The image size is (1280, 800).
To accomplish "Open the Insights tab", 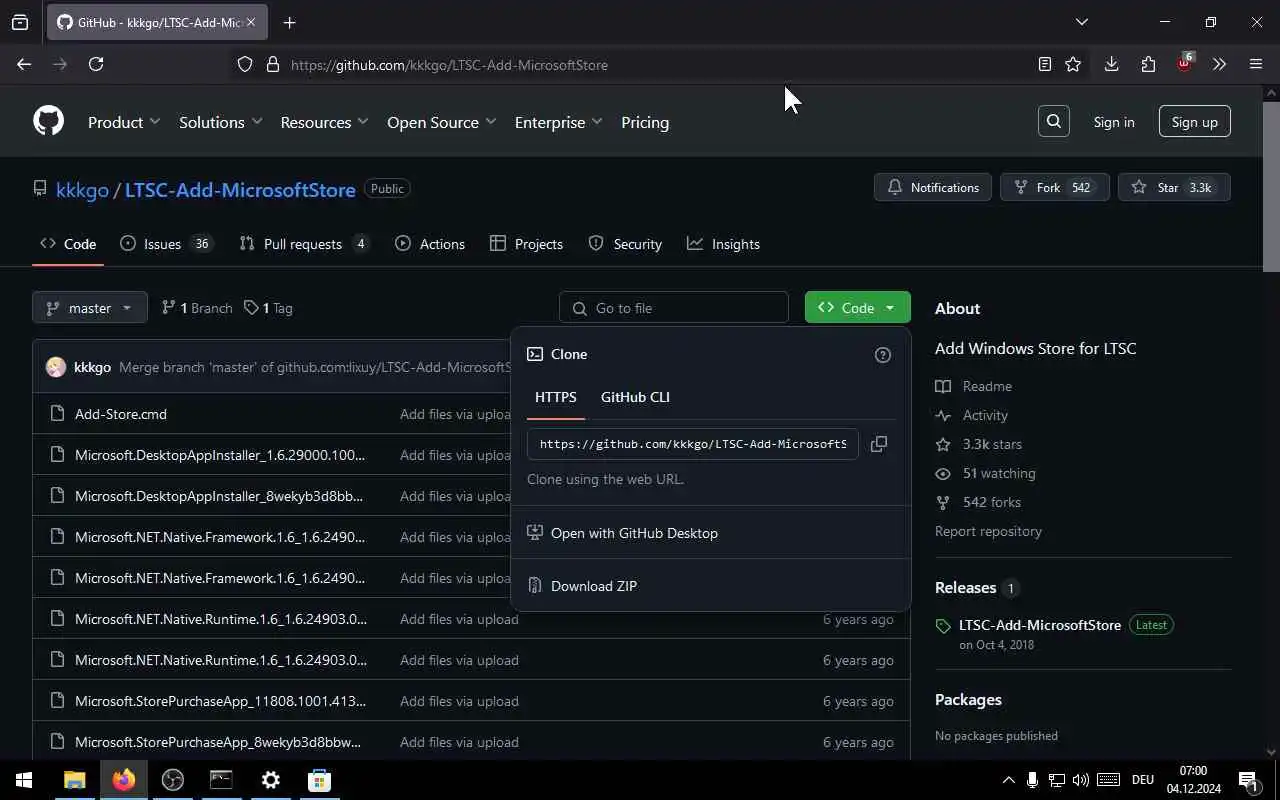I will tap(723, 244).
